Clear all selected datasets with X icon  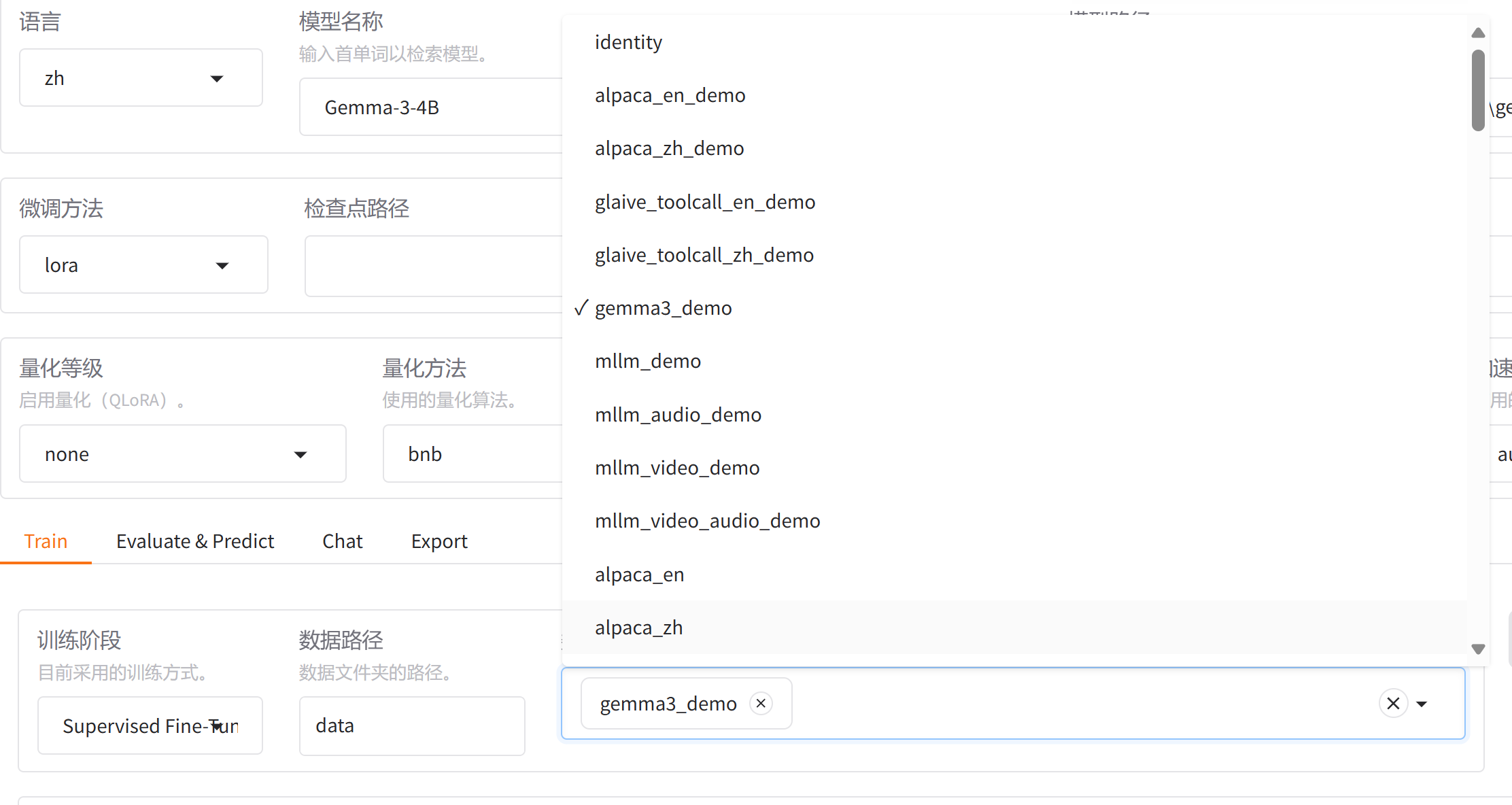click(1392, 703)
